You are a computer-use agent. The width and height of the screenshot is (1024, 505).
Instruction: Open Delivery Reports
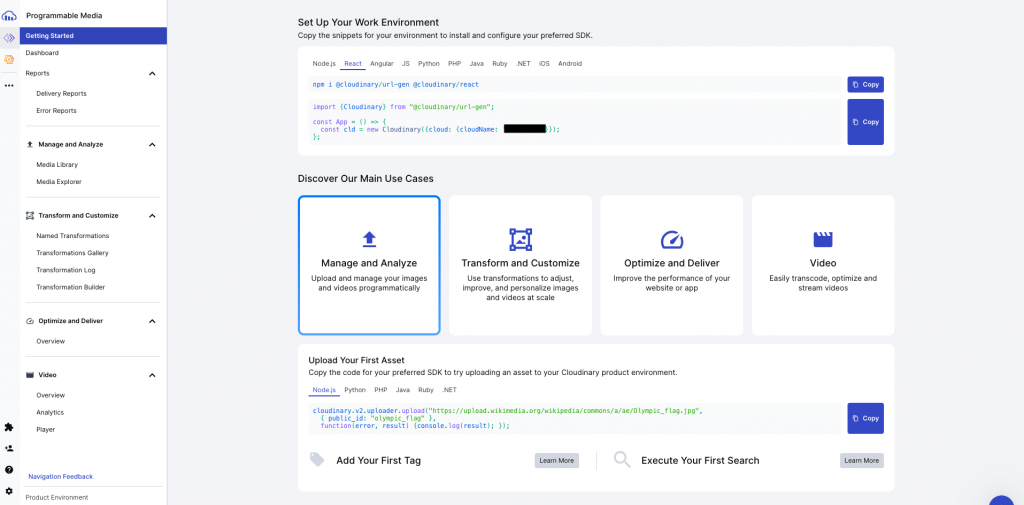61,94
